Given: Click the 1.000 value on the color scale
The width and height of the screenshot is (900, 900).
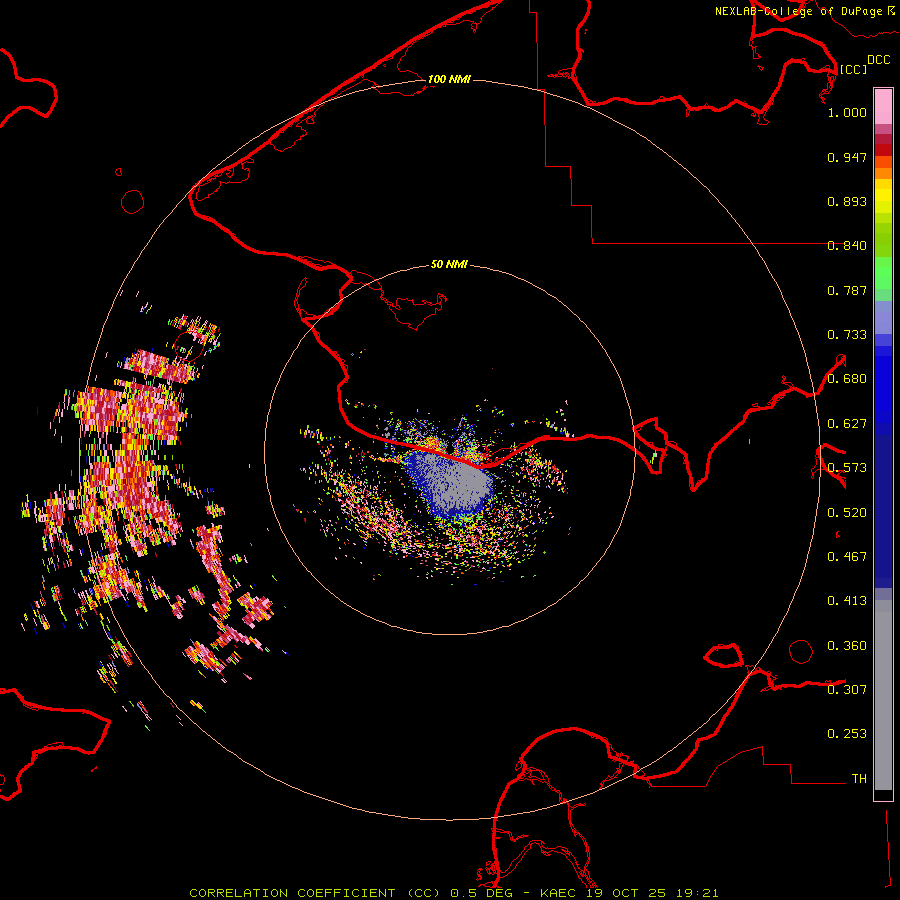Looking at the screenshot, I should click(x=847, y=112).
